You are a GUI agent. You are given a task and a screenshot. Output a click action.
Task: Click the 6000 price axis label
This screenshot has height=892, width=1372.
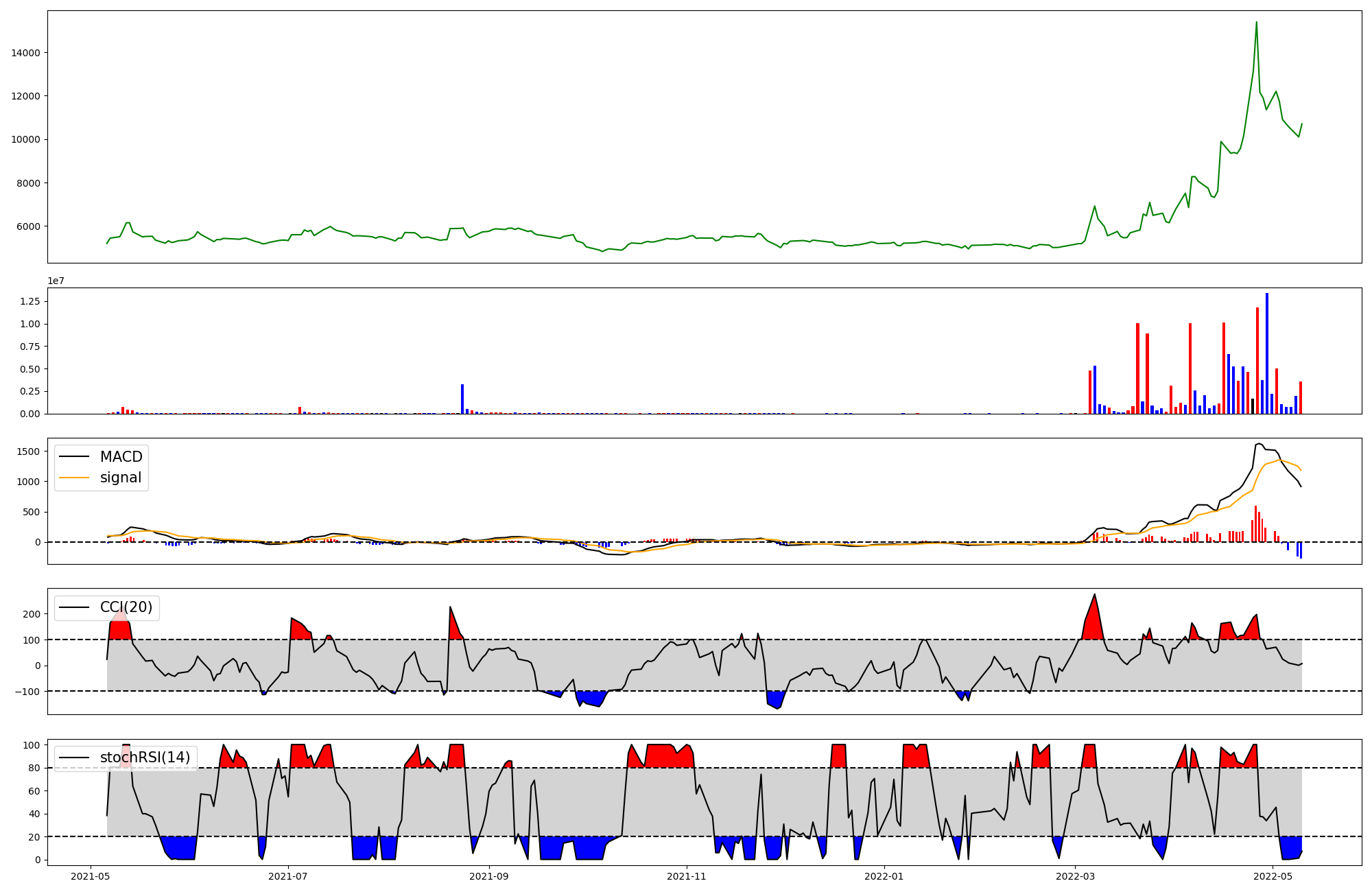point(29,226)
